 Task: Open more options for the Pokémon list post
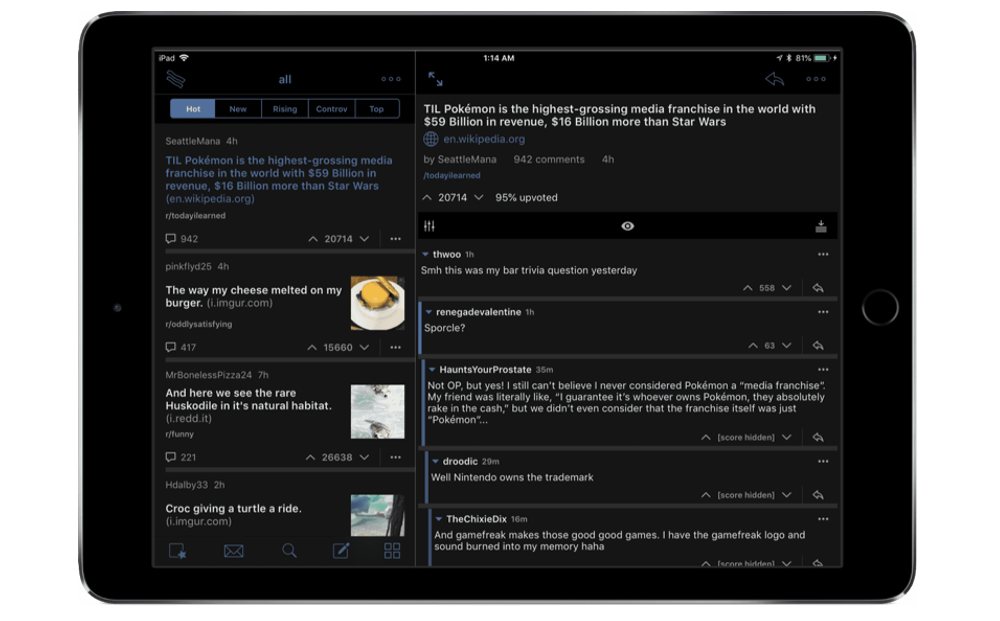pos(395,238)
